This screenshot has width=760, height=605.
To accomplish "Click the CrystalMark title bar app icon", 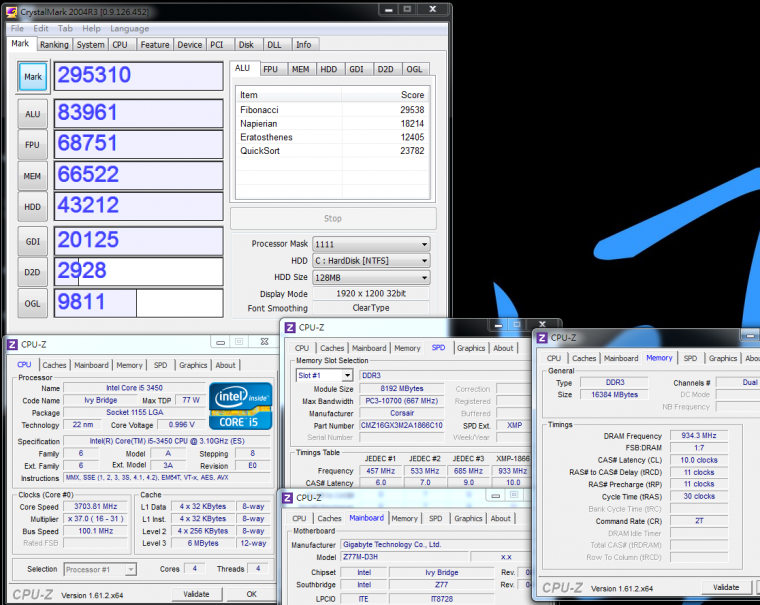I will coord(13,11).
